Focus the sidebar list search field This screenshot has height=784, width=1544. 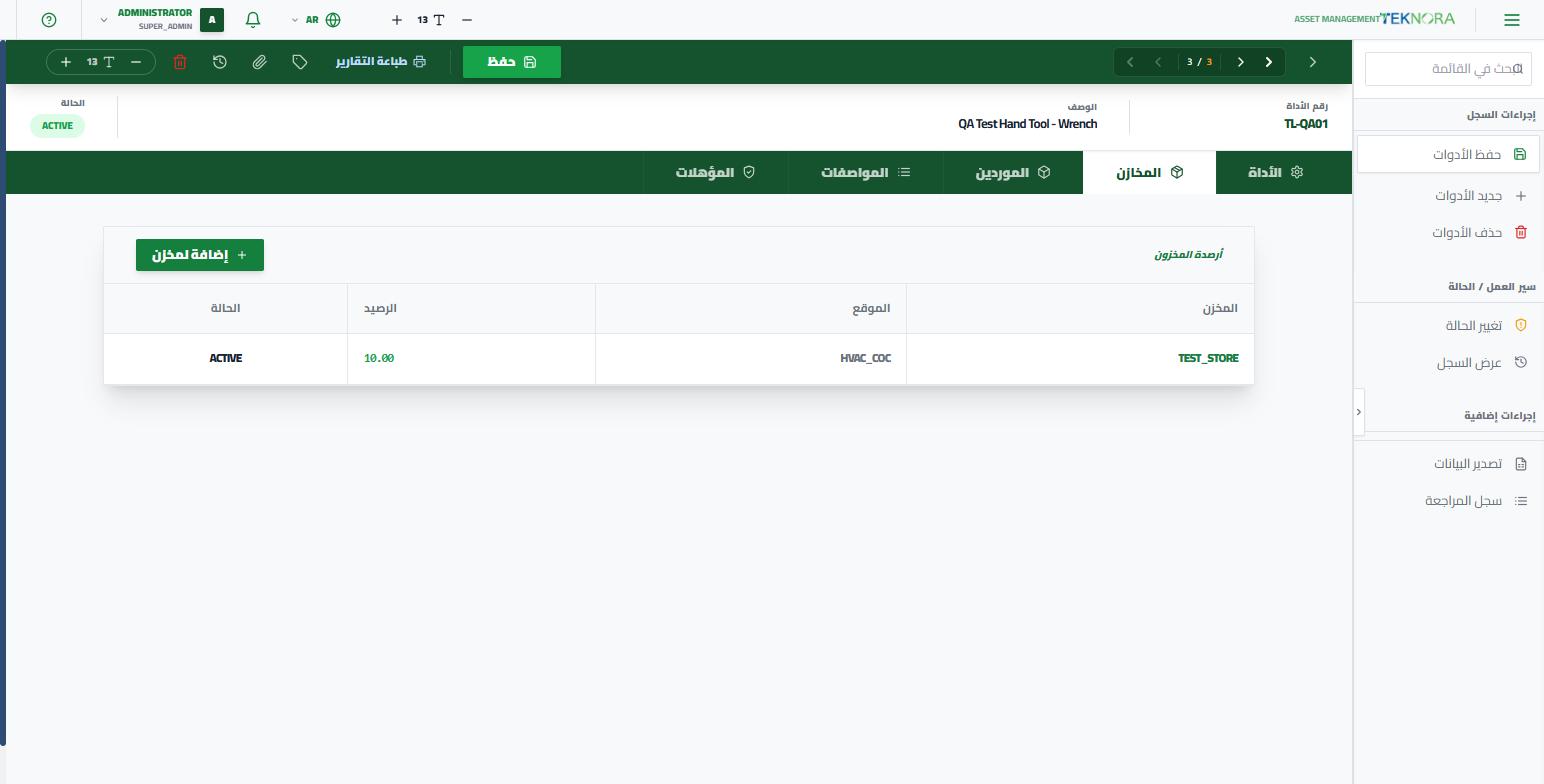coord(1448,68)
